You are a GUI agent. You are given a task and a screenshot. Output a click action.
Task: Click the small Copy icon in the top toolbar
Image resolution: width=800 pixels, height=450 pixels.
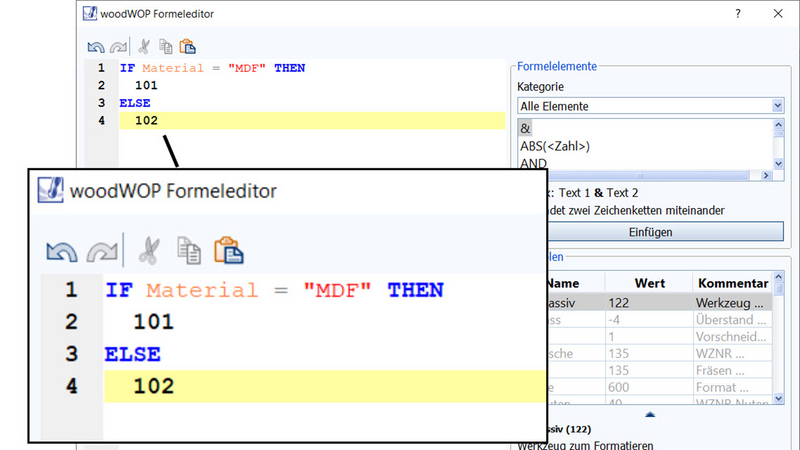tap(165, 46)
